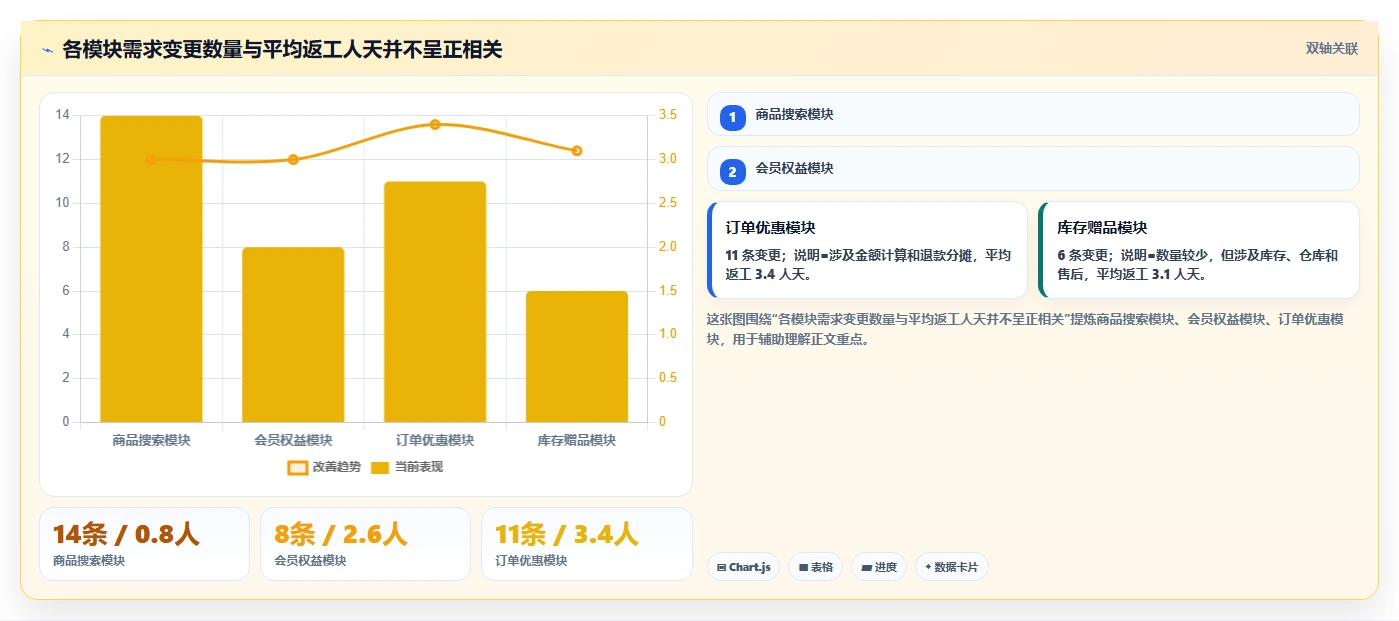
Task: Click the 双轴关联 label
Action: pos(1331,49)
